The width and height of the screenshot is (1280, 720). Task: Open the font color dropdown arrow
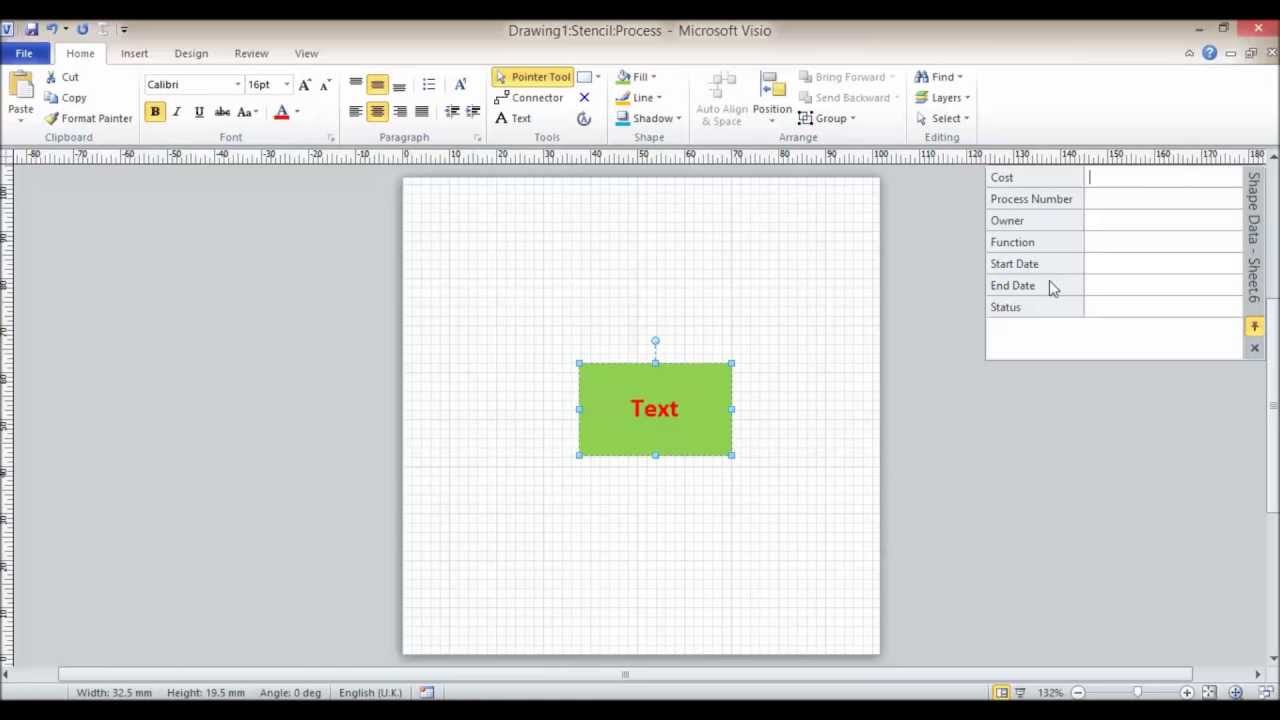point(297,111)
